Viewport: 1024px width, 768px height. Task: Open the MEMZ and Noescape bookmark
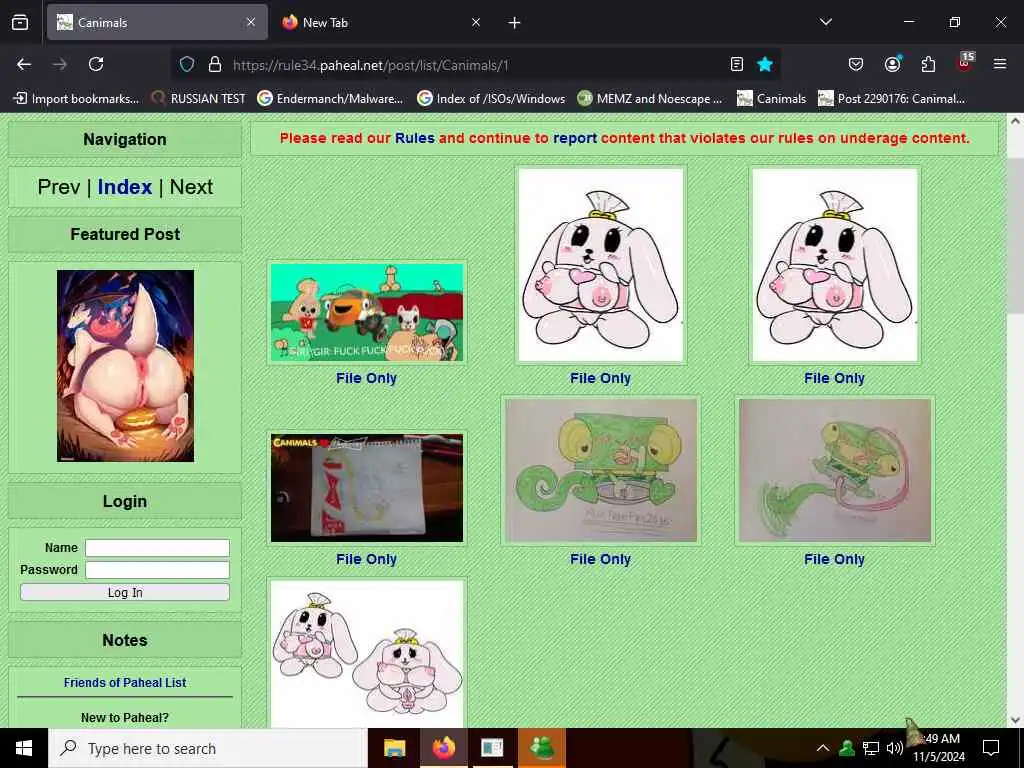pos(650,99)
